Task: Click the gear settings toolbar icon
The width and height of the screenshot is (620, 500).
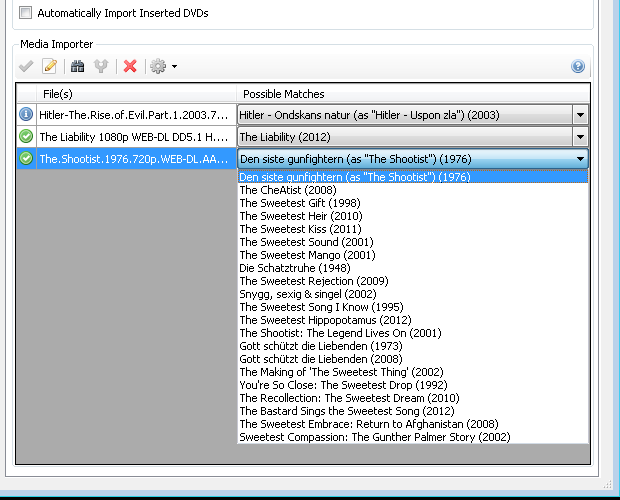Action: coord(159,66)
